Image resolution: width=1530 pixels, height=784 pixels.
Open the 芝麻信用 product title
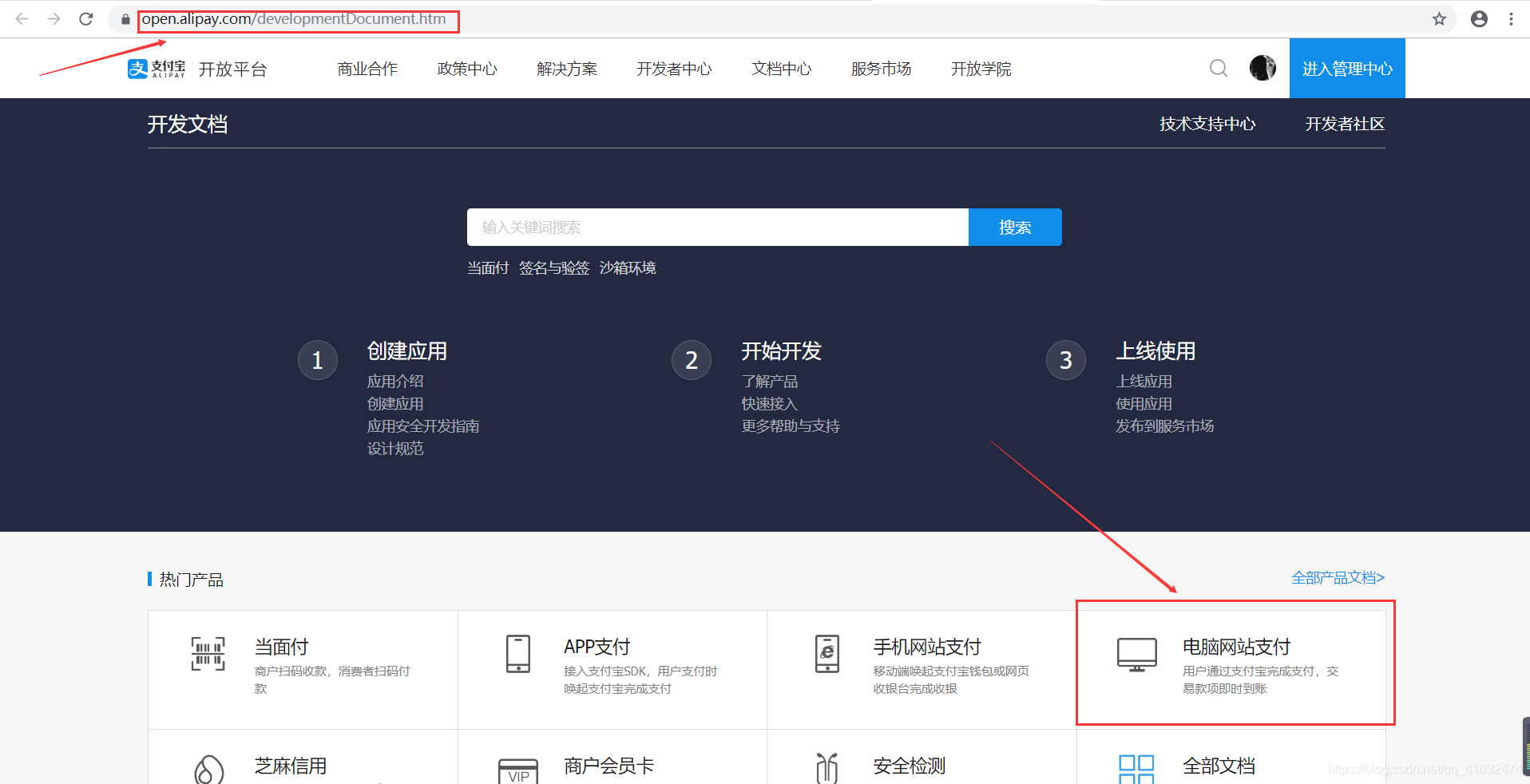[291, 766]
